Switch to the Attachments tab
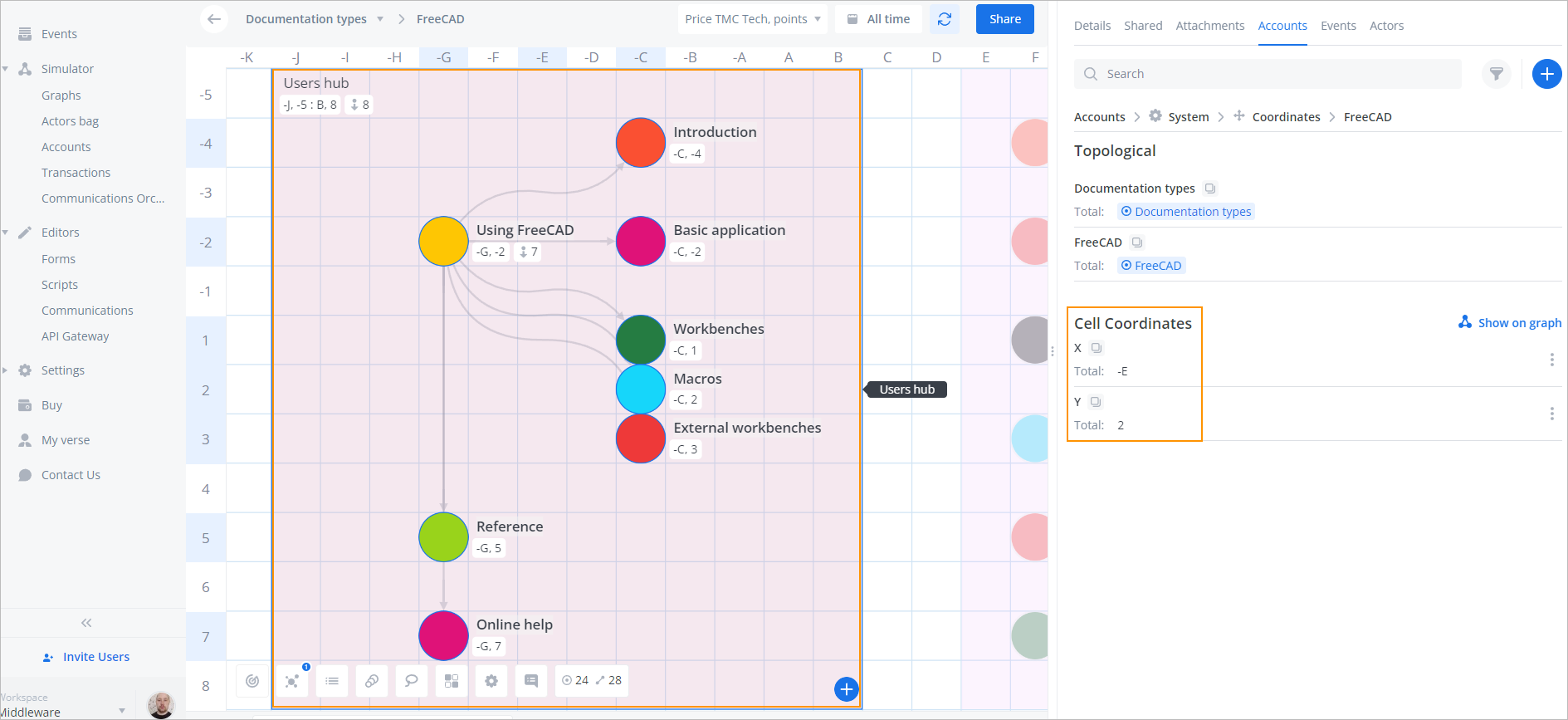1568x720 pixels. [1210, 26]
